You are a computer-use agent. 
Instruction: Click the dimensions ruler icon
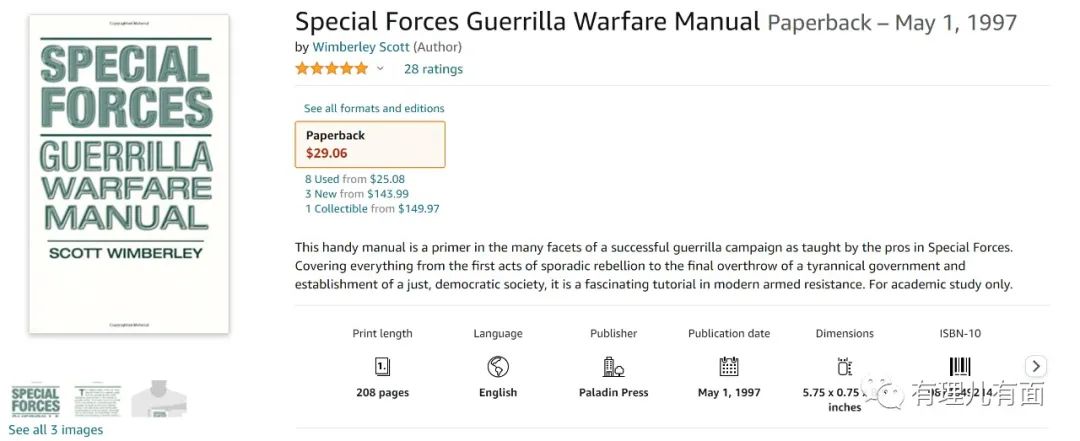click(844, 366)
